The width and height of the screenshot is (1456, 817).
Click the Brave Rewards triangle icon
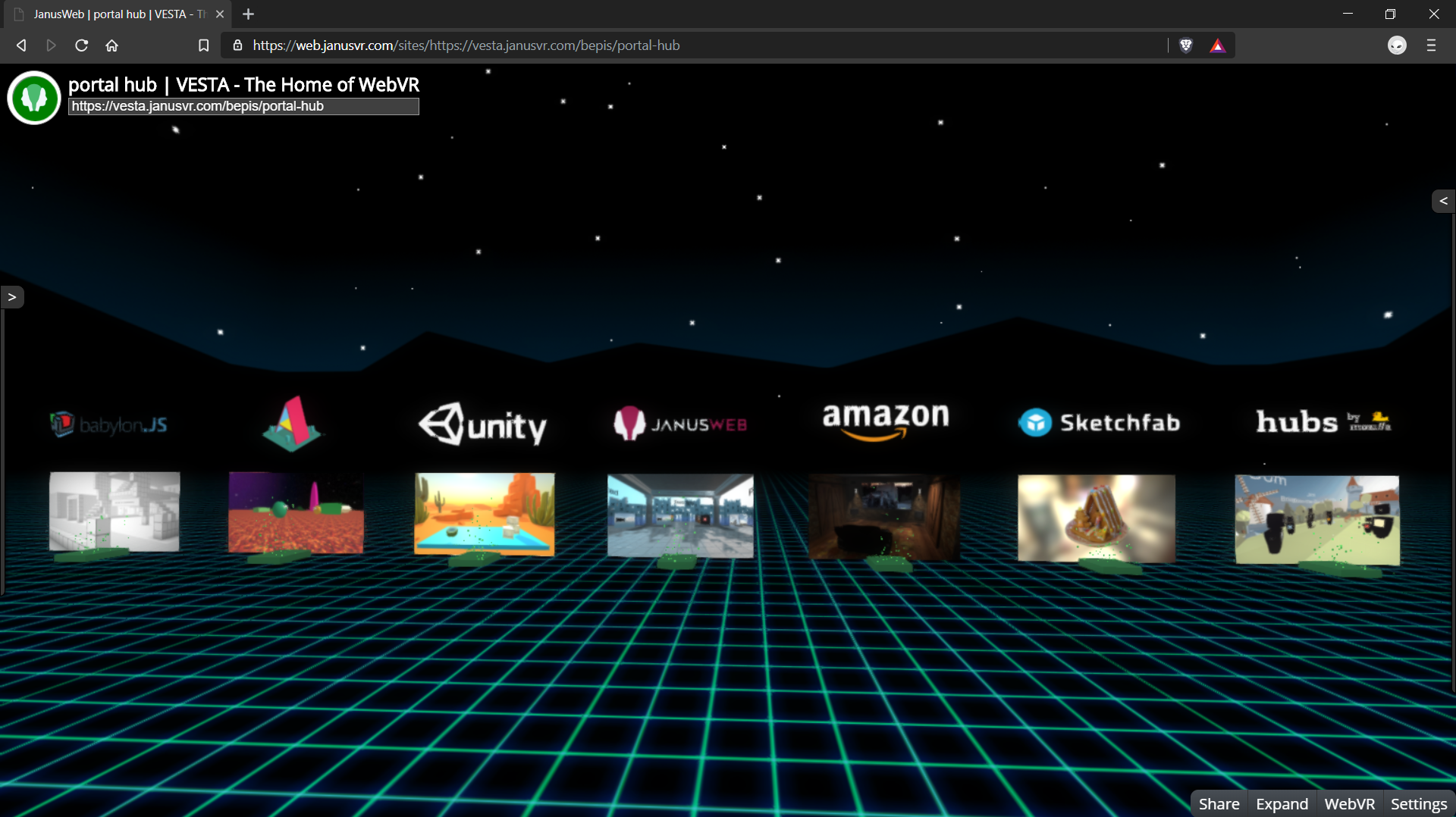coord(1217,45)
